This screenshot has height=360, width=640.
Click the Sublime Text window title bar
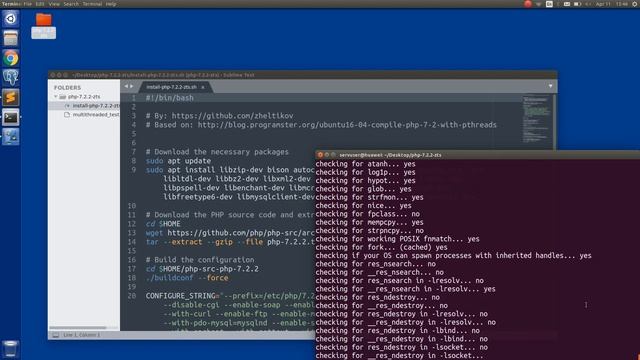point(302,75)
